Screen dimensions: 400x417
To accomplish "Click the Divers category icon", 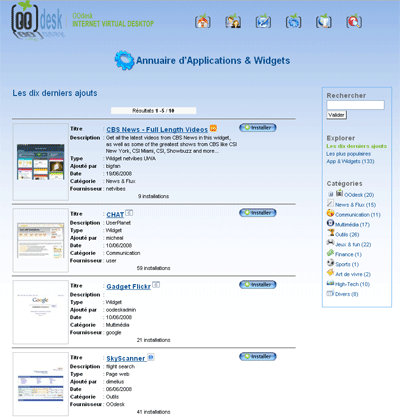I will click(x=330, y=293).
